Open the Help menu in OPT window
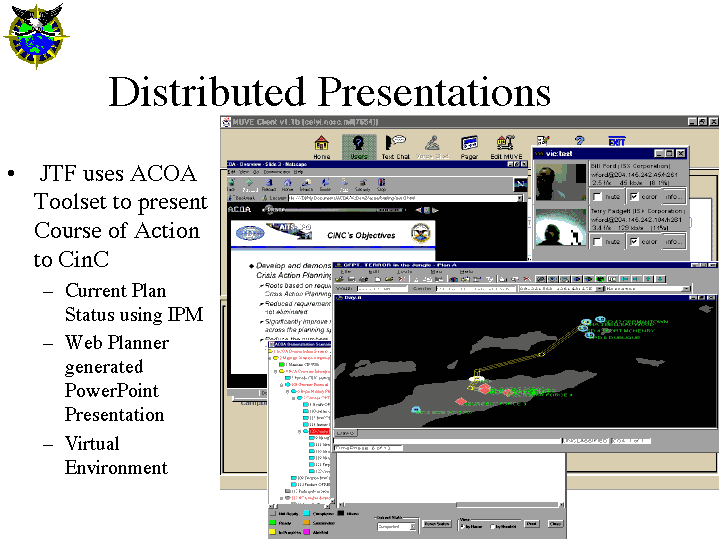This screenshot has height=539, width=719. 466,272
